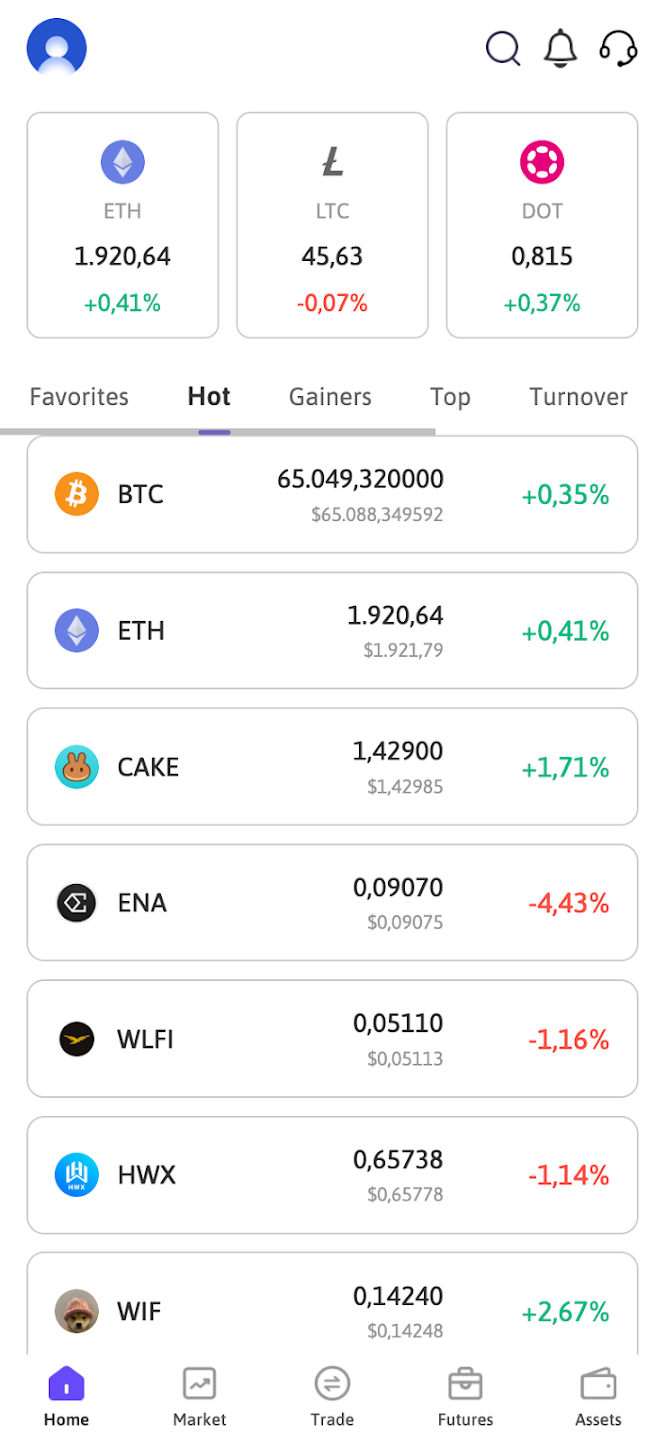Open the Futures briefcase icon
The image size is (665, 1440).
[465, 1384]
